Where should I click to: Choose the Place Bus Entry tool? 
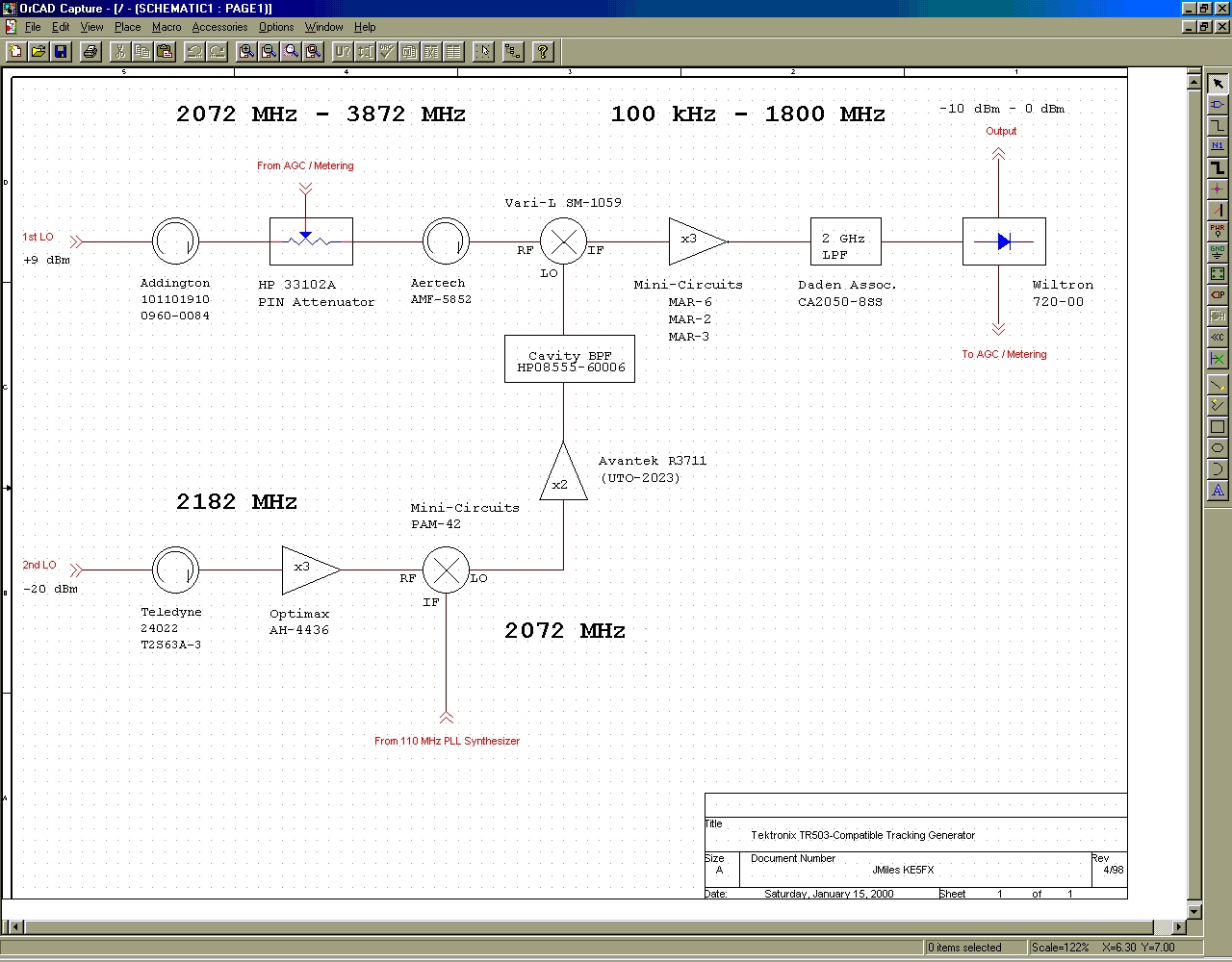pos(1218,210)
